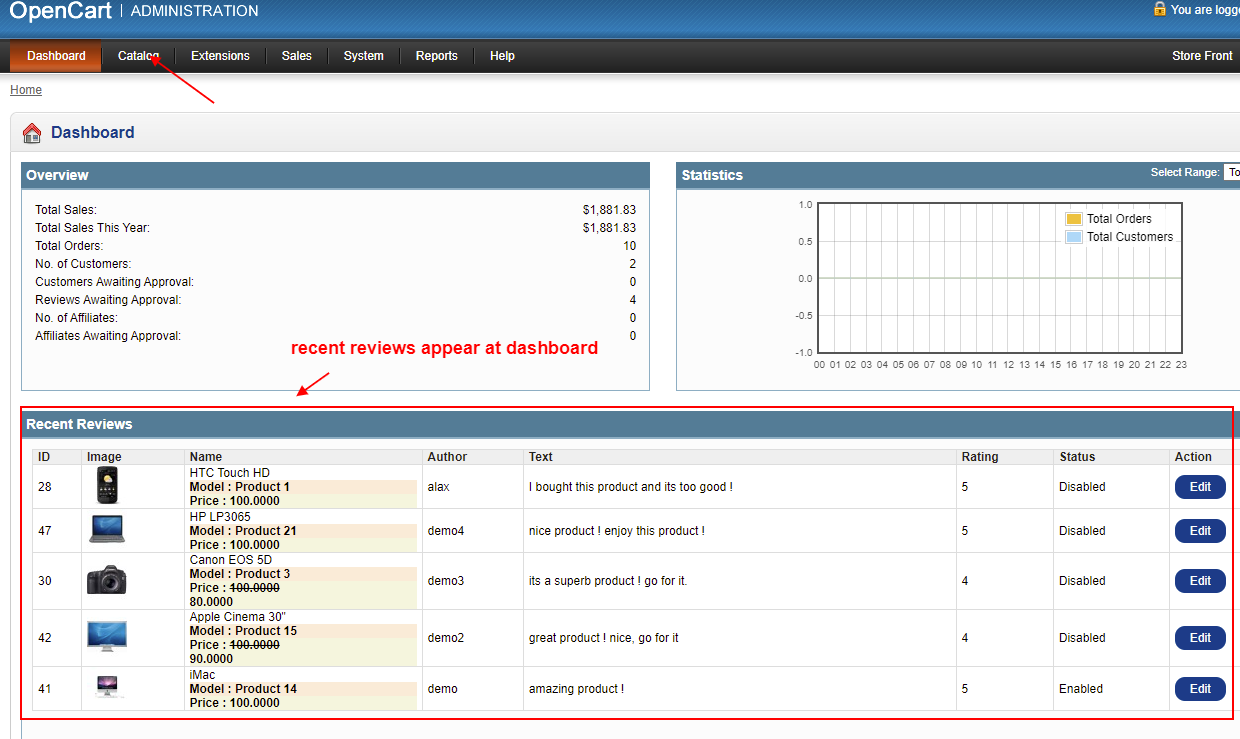Open the iMac product thumbnail
This screenshot has height=739, width=1240.
pos(107,688)
